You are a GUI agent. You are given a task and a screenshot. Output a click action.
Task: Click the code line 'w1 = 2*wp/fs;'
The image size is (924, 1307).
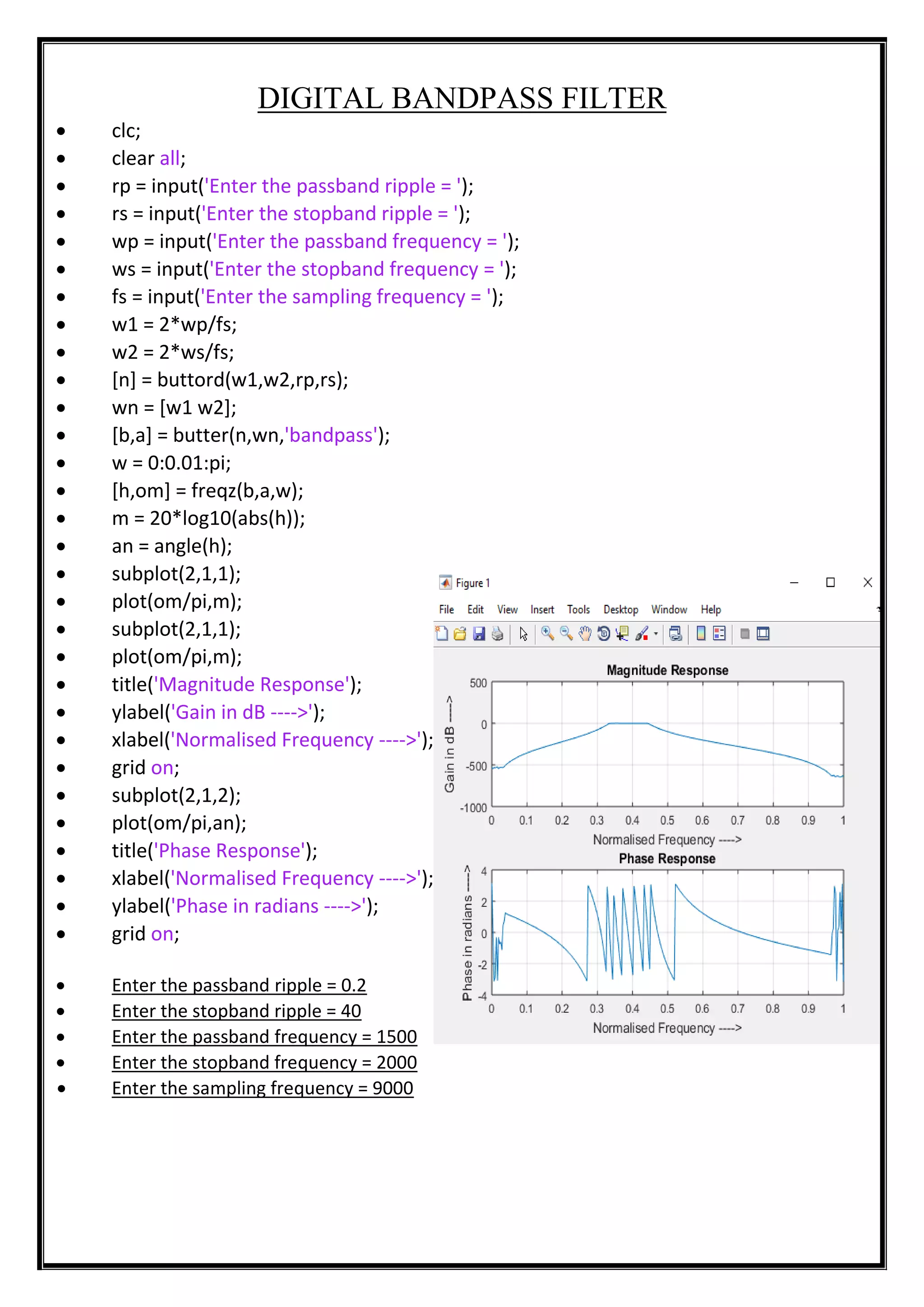[174, 324]
